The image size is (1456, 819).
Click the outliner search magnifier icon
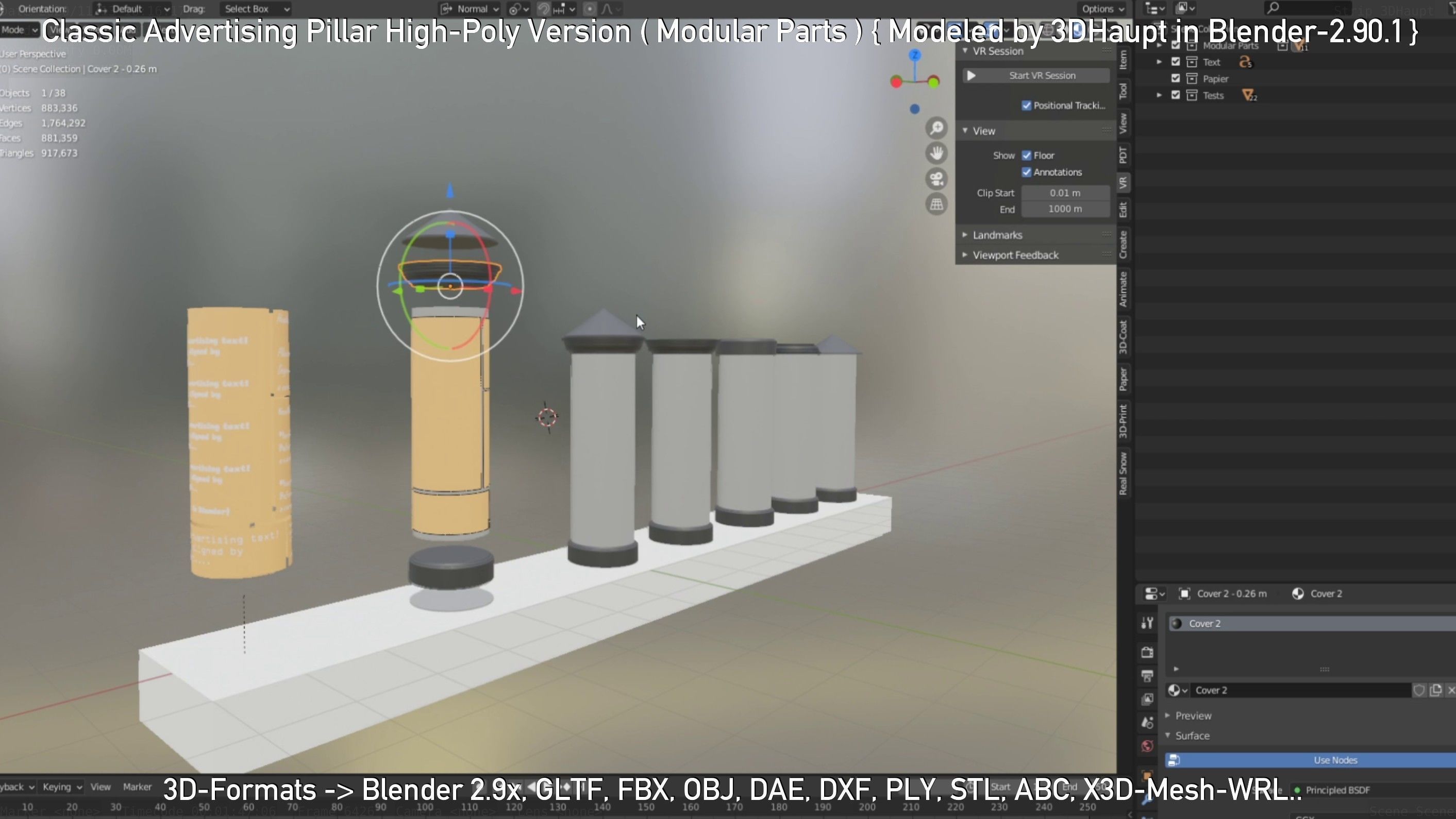tap(1273, 8)
